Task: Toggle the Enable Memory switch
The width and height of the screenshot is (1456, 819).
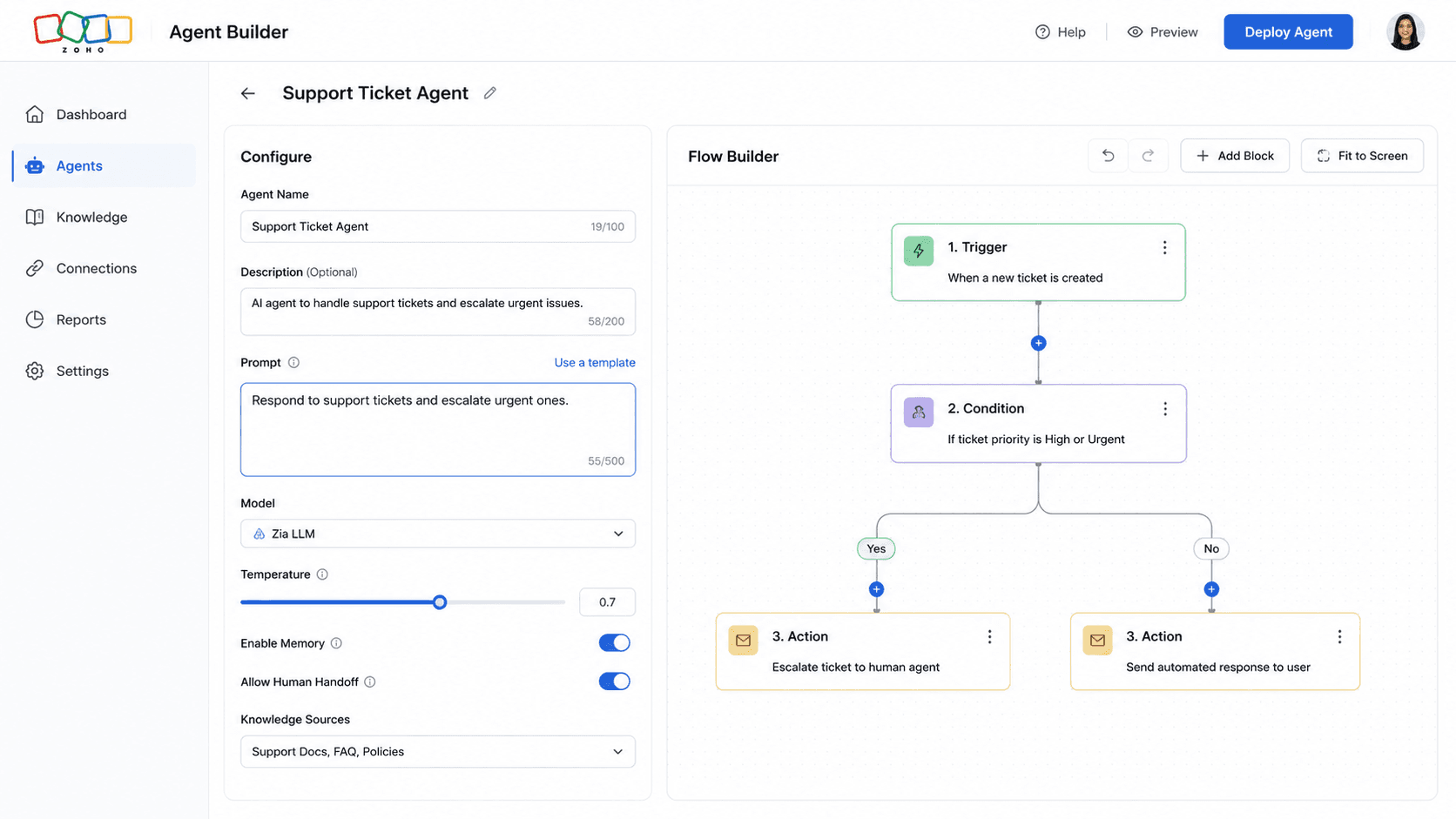Action: 614,643
